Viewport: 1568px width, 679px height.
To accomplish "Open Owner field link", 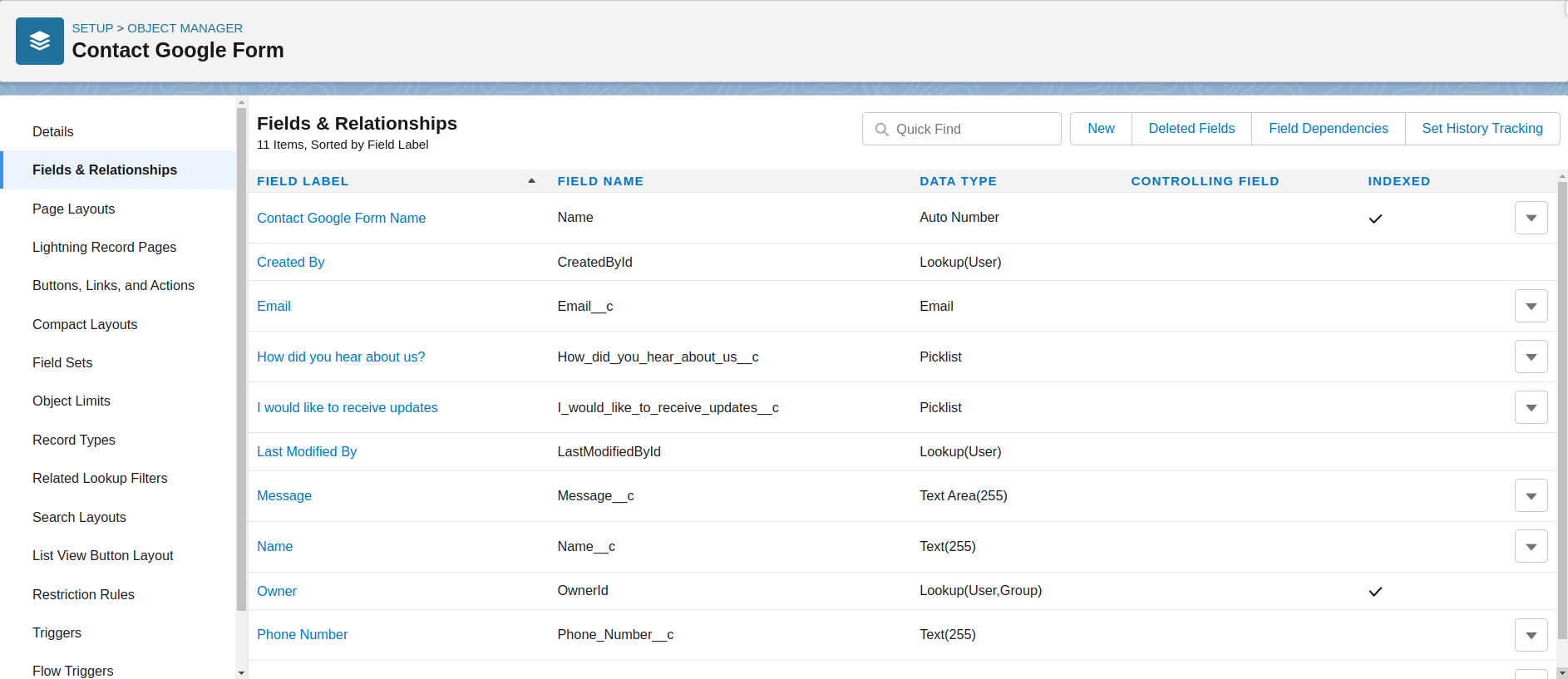I will (x=277, y=591).
